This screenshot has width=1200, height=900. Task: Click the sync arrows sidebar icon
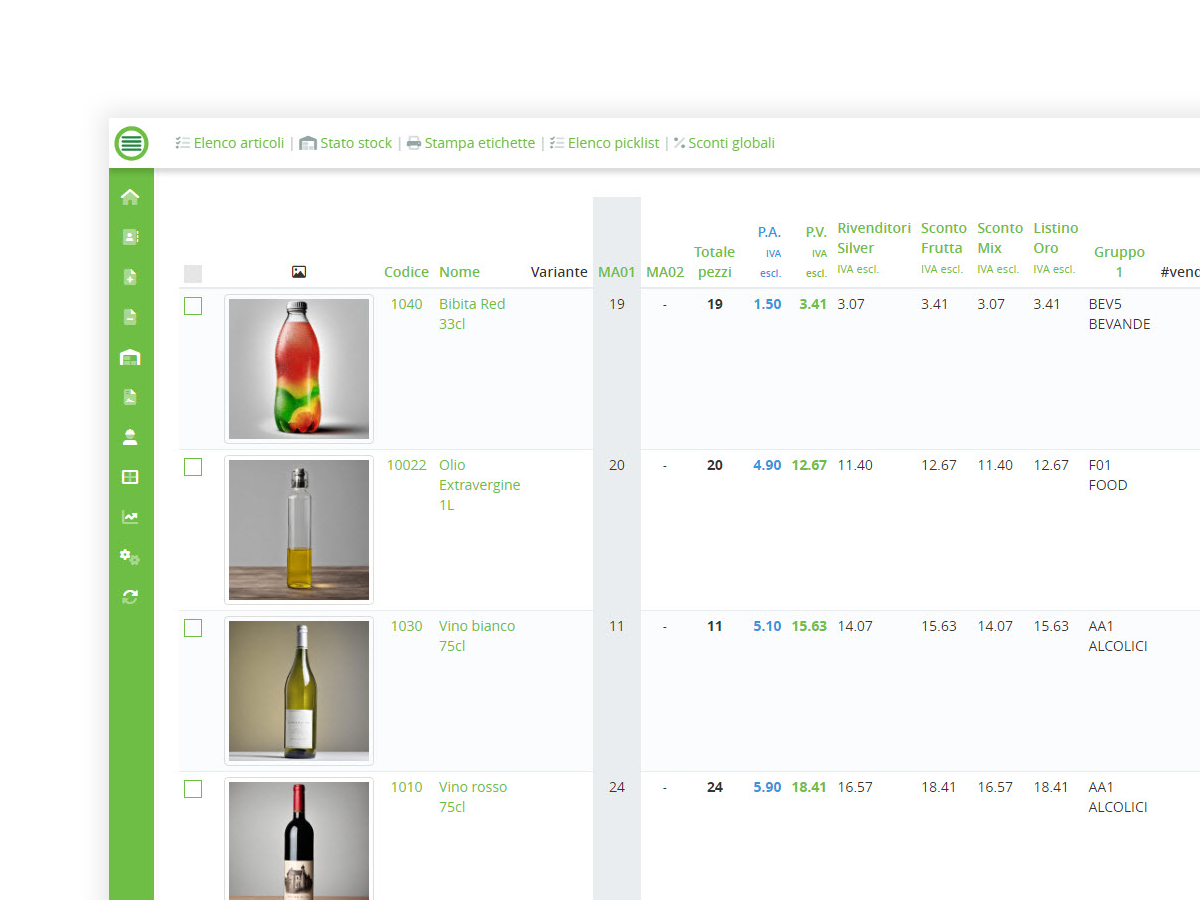click(x=130, y=597)
